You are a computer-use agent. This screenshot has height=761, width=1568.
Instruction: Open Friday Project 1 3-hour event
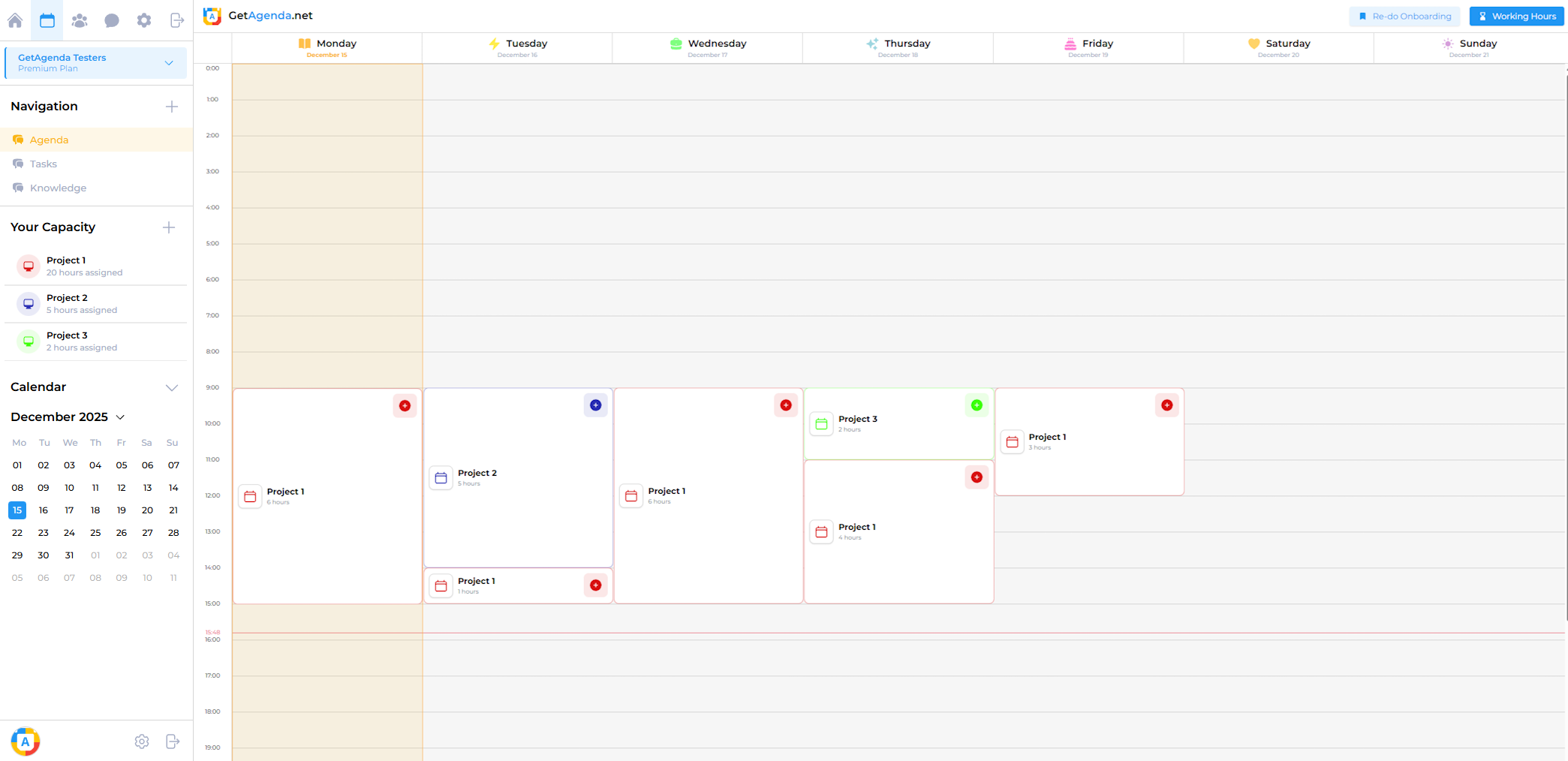[1089, 442]
